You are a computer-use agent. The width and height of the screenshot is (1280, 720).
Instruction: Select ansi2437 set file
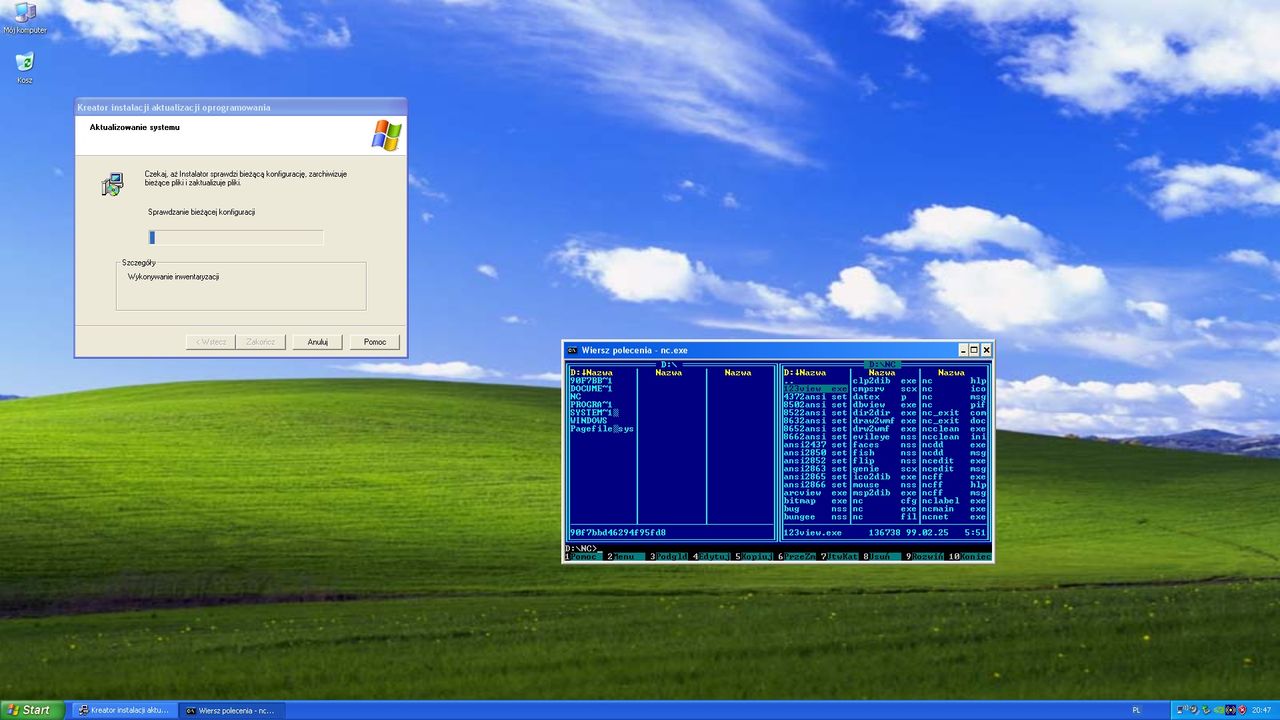pos(815,444)
